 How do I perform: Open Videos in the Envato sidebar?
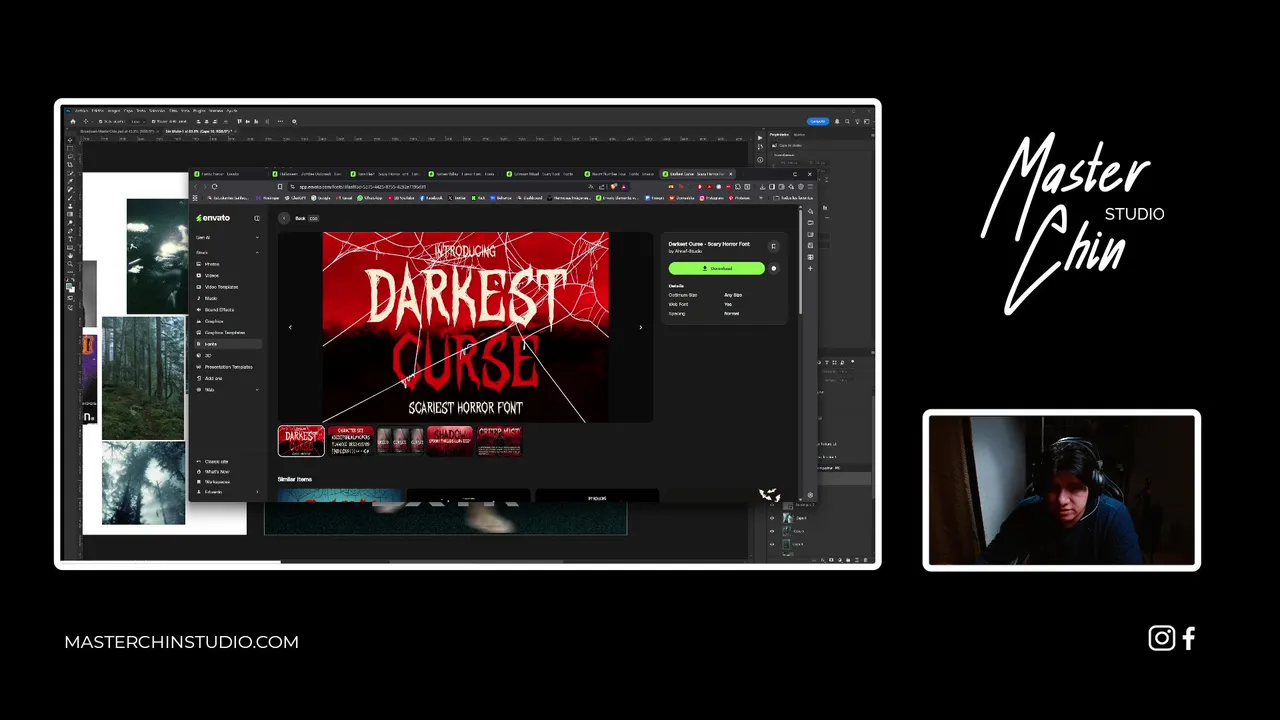[228, 275]
